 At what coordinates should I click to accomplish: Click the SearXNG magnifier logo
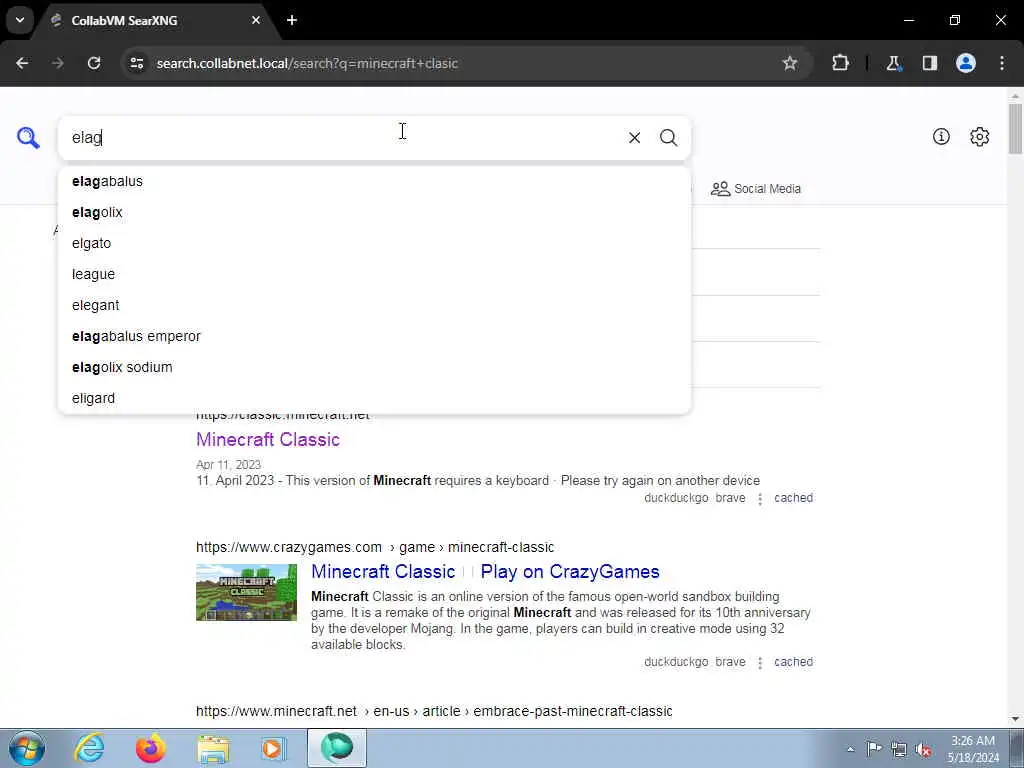(28, 138)
